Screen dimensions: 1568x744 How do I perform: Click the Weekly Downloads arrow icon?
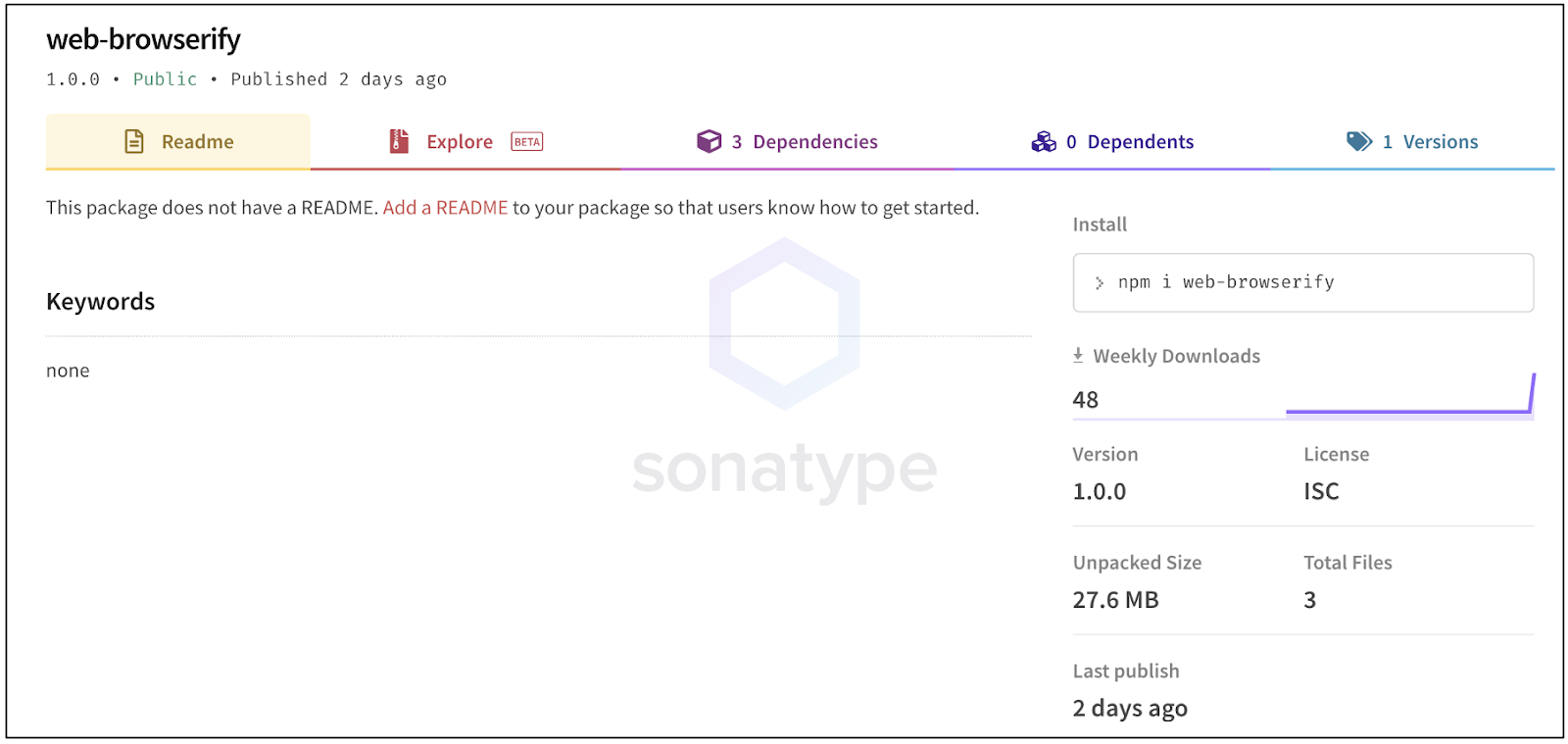point(1078,356)
